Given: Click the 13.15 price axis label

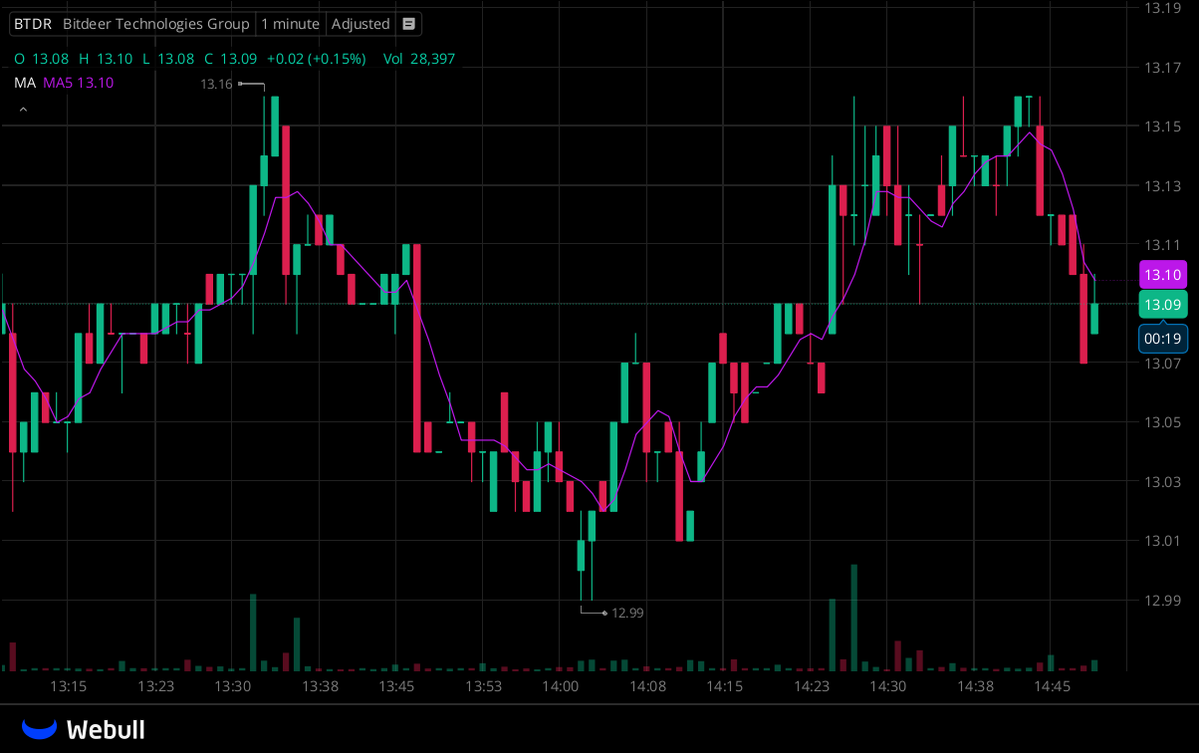Looking at the screenshot, I should click(x=1162, y=126).
